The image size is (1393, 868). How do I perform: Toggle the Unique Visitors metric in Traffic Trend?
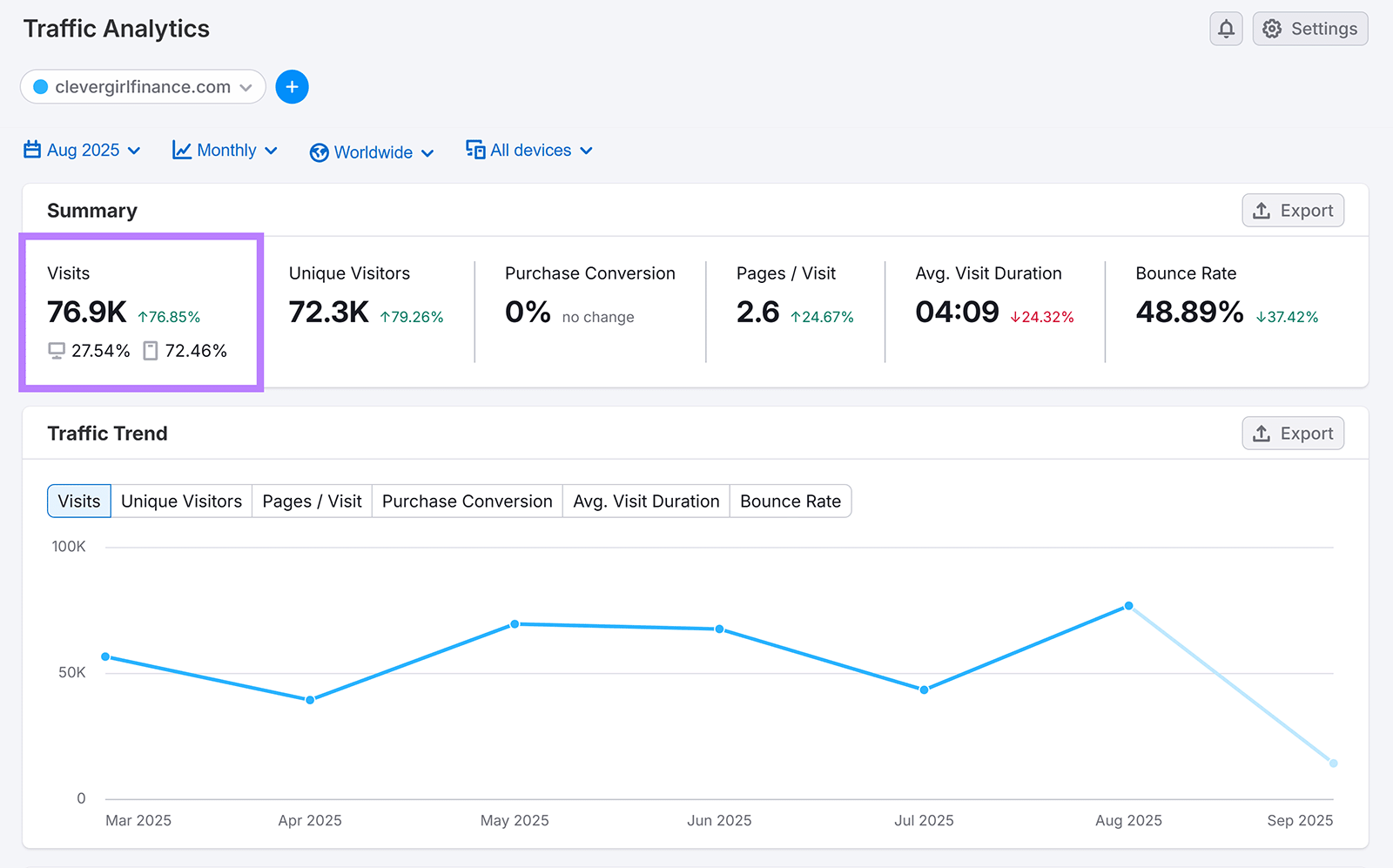180,501
